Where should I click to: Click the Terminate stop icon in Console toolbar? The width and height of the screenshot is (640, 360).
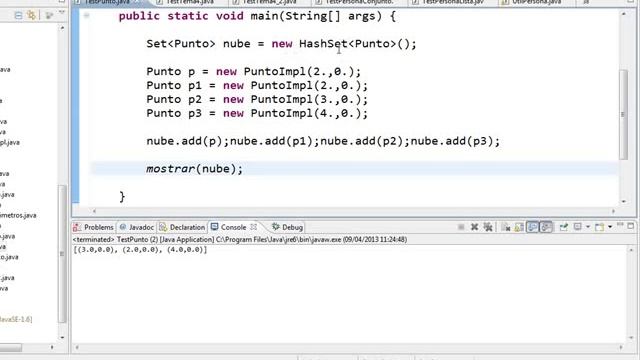pyautogui.click(x=461, y=227)
